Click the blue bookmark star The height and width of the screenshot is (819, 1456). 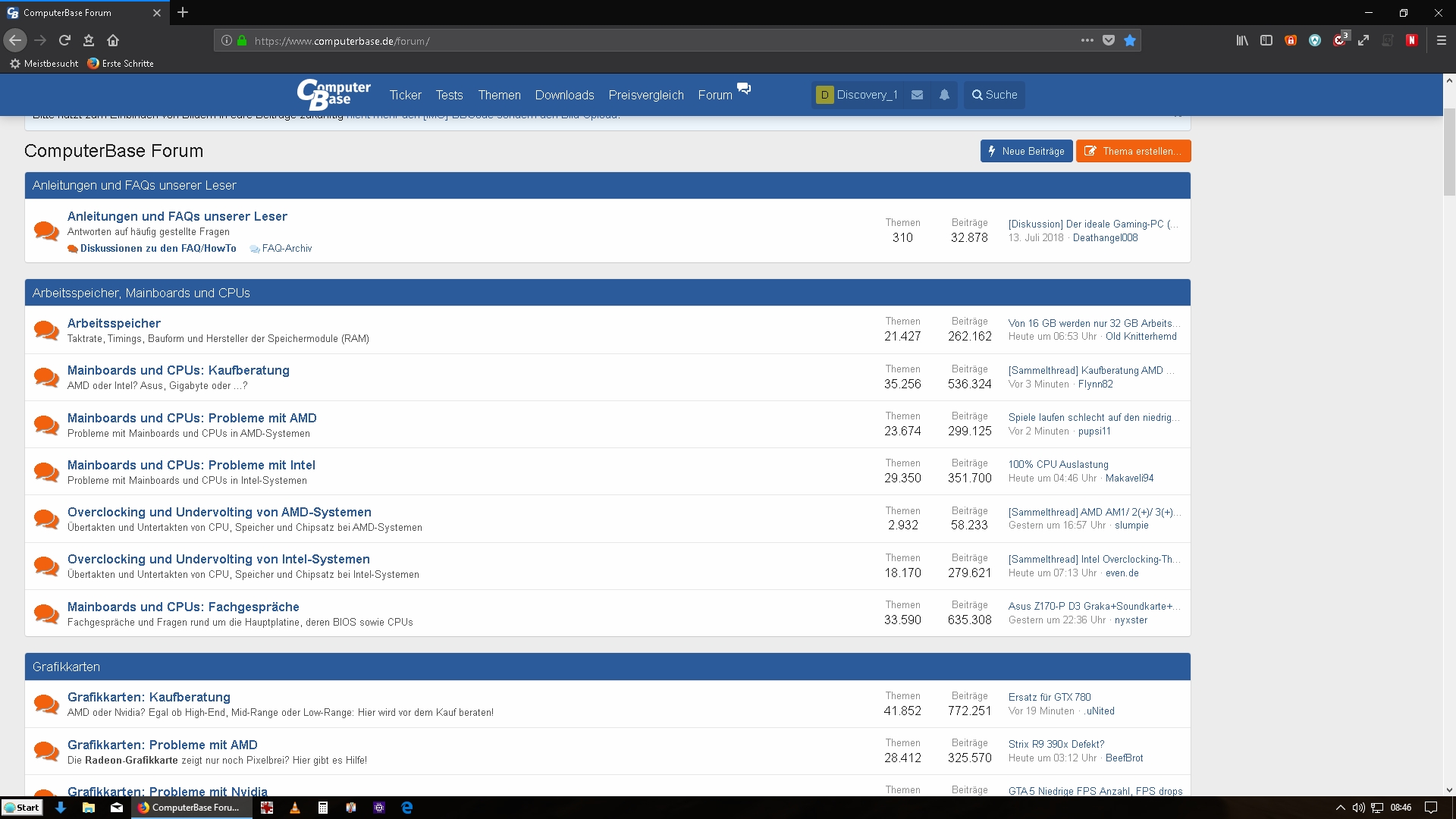click(1130, 40)
